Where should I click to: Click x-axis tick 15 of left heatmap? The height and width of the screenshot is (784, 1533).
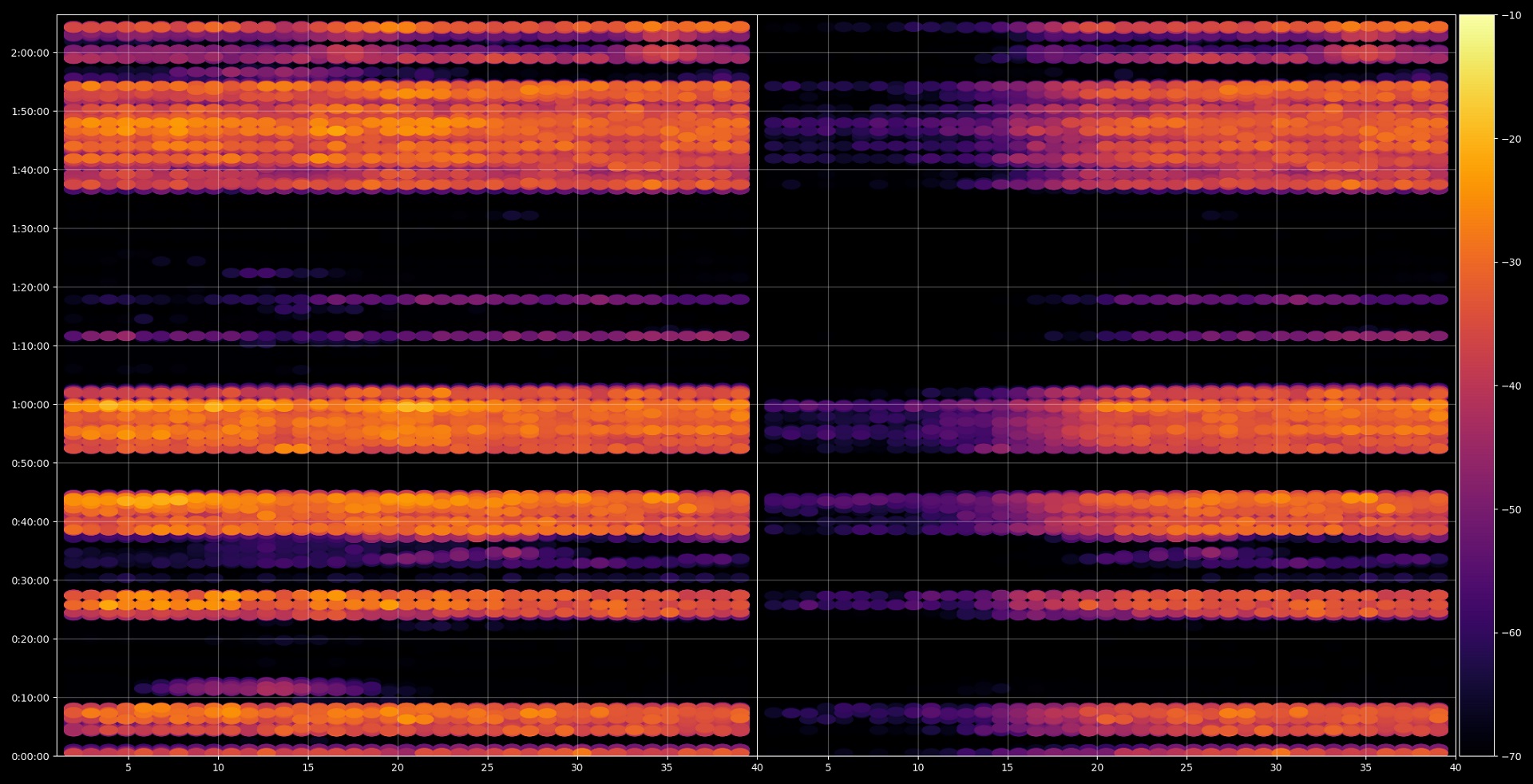point(308,767)
